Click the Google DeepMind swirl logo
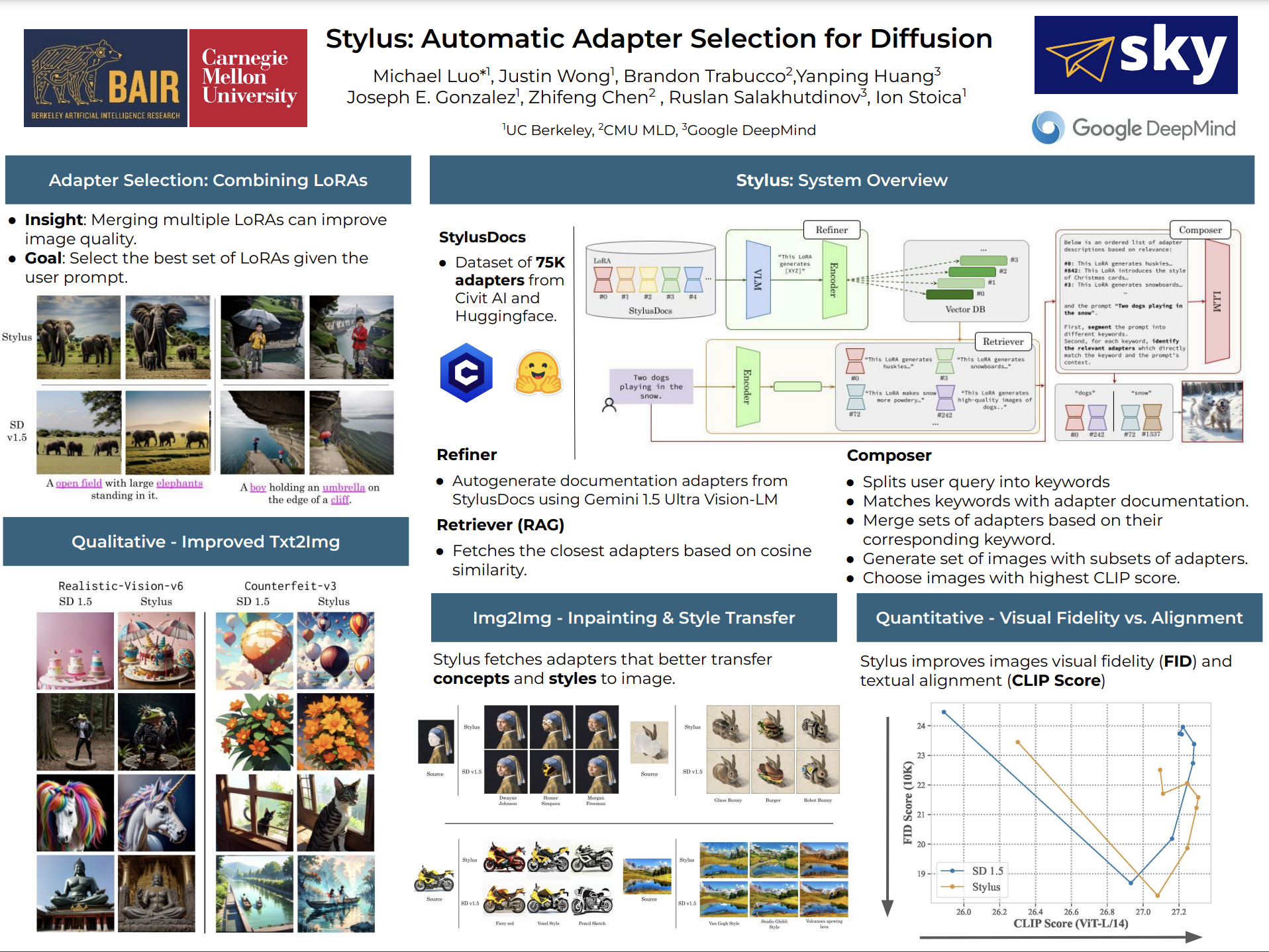Viewport: 1269px width, 952px height. (x=1048, y=128)
